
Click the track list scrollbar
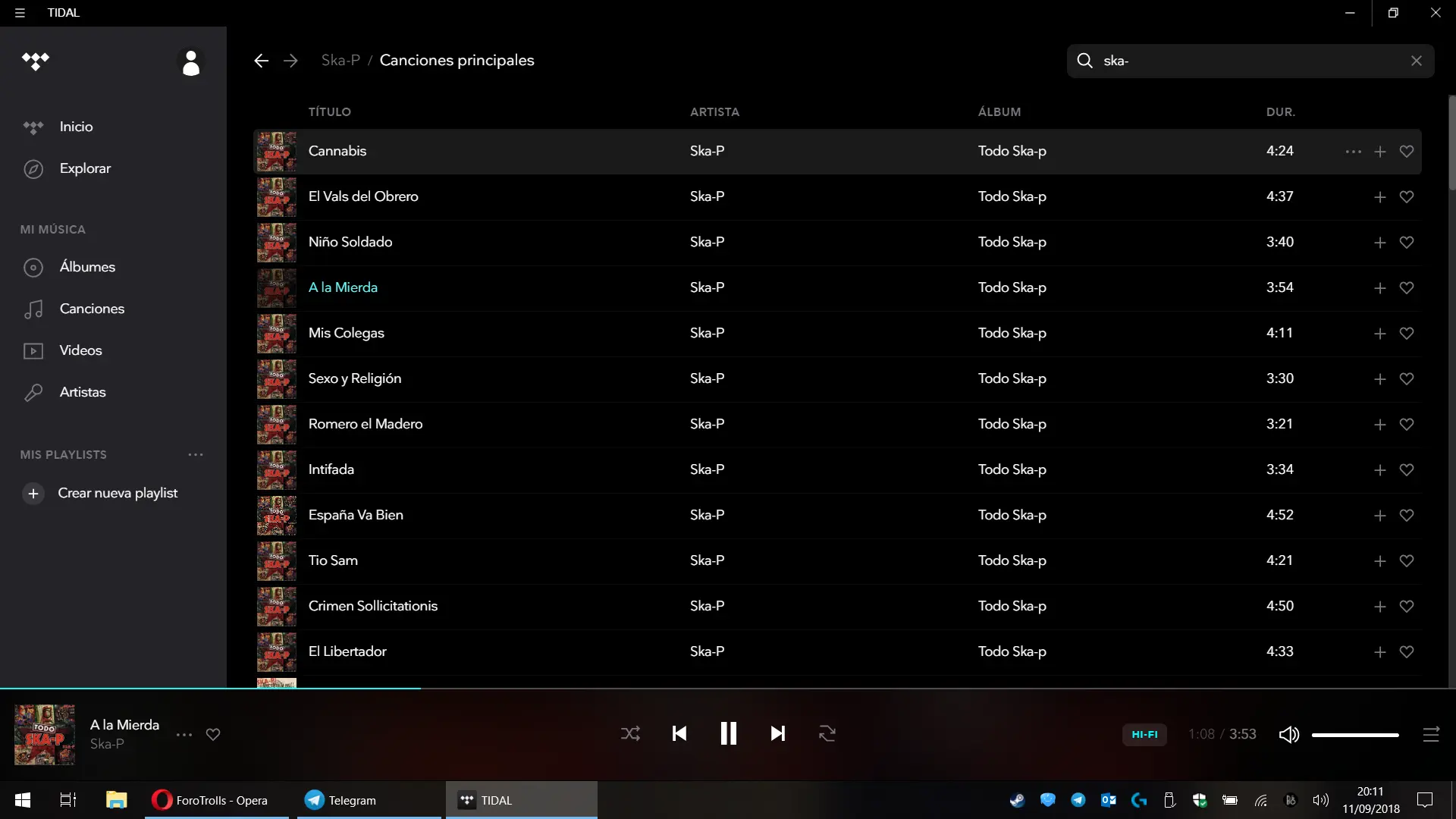[1451, 143]
